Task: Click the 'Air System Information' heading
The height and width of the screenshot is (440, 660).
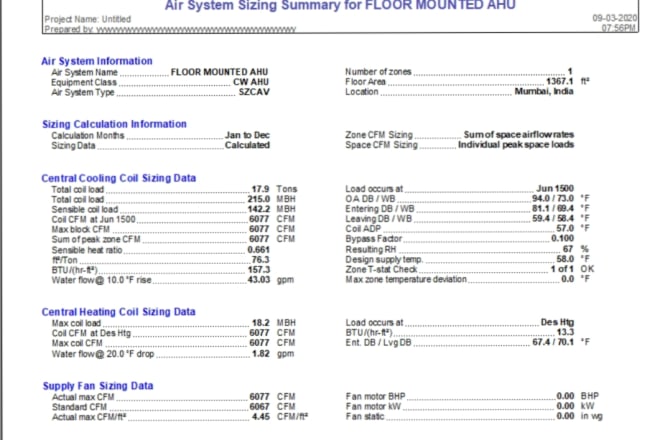Action: 97,61
